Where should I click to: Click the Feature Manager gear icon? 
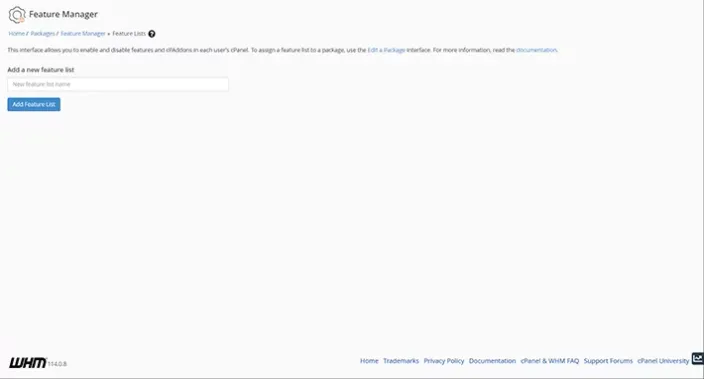pyautogui.click(x=17, y=15)
